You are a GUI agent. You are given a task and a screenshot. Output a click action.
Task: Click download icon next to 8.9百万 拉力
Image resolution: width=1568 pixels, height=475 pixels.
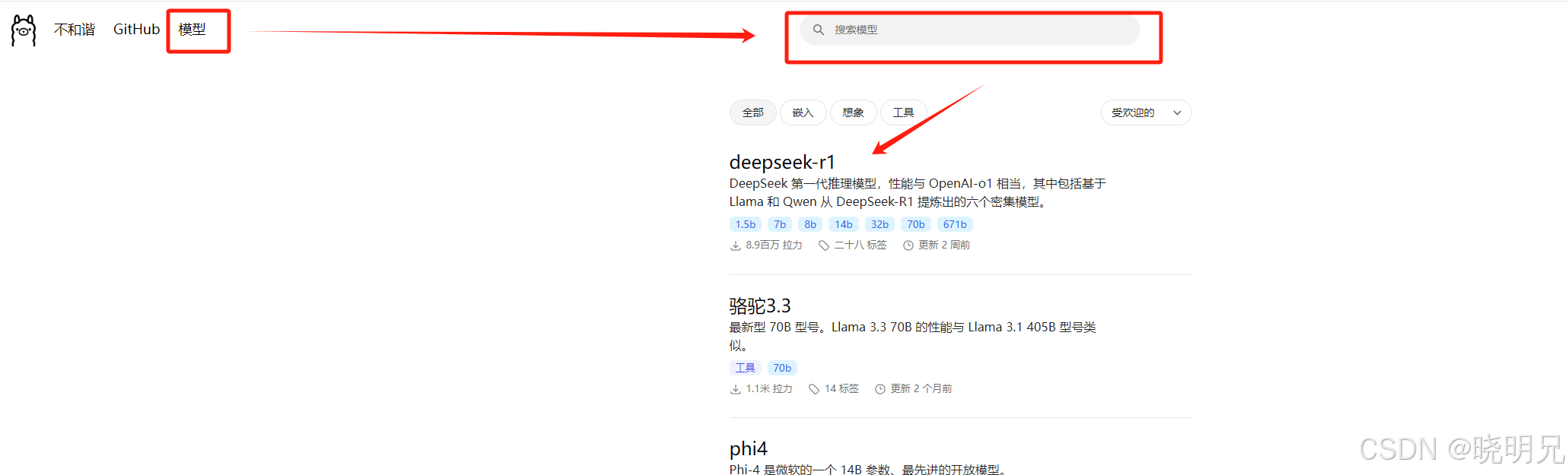736,245
